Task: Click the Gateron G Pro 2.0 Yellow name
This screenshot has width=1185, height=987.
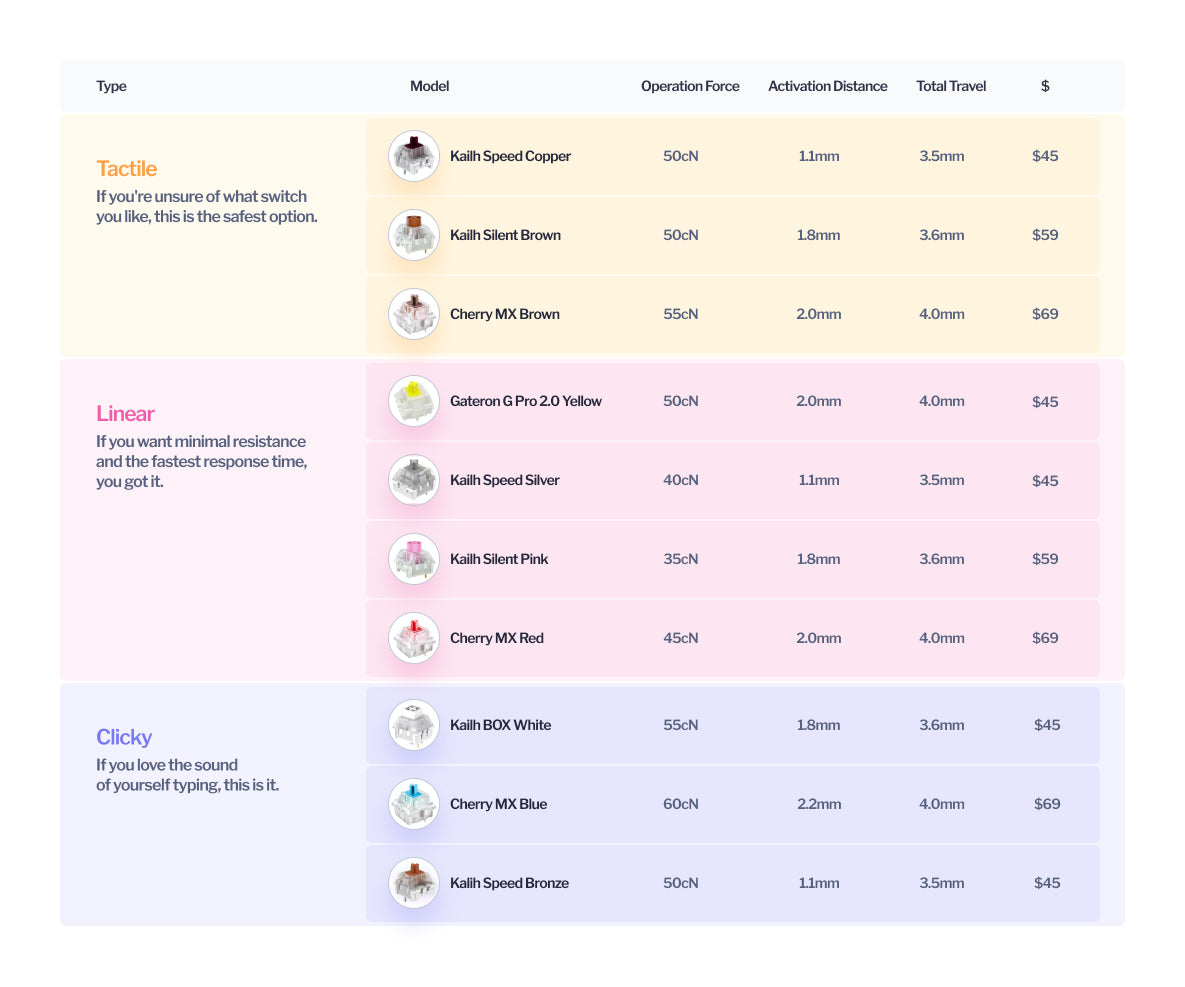Action: coord(526,401)
